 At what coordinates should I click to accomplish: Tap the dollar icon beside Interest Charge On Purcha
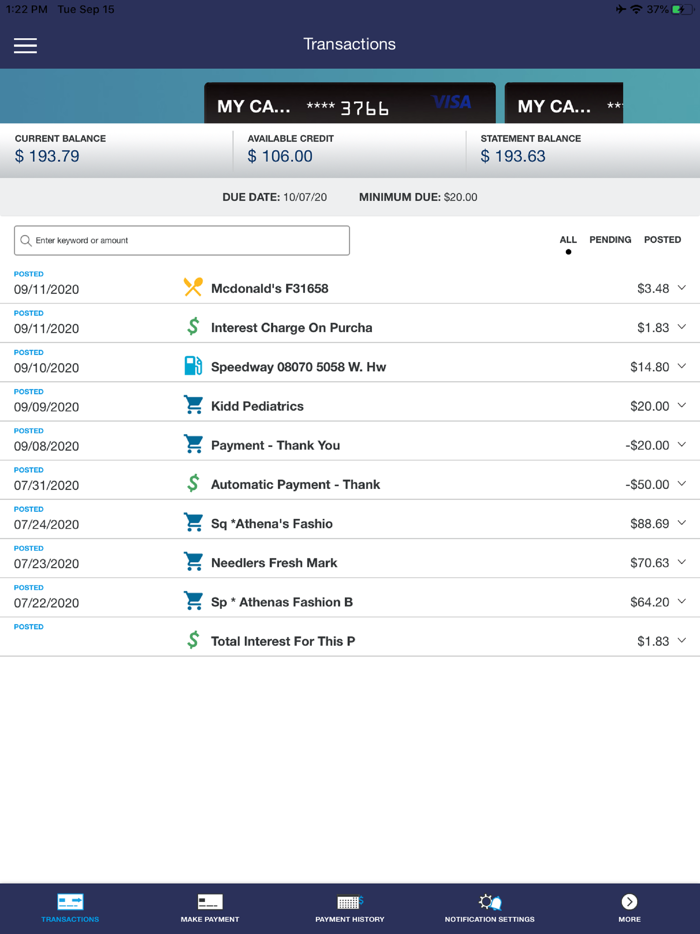[x=193, y=327]
